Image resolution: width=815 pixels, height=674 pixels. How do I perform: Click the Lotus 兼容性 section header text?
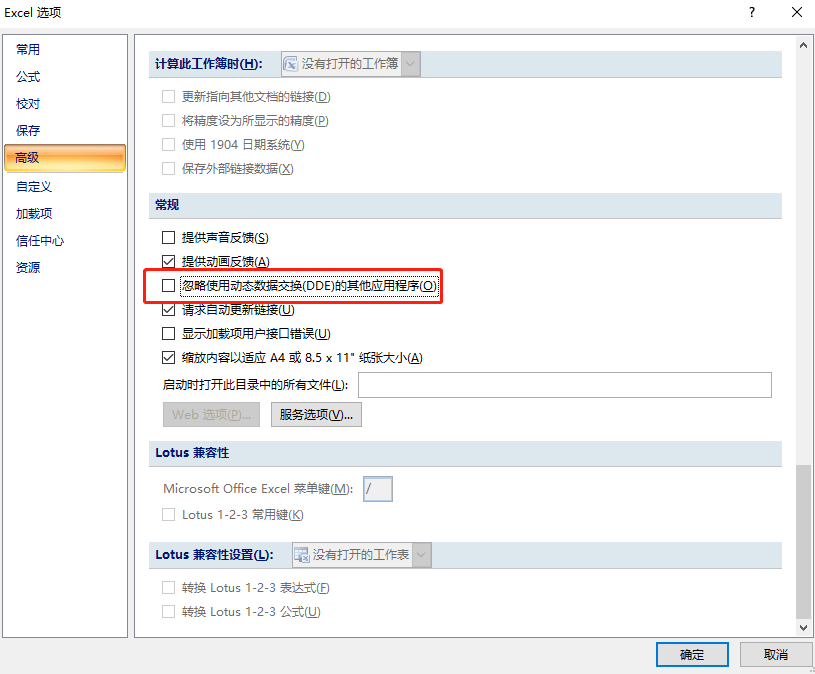(192, 453)
